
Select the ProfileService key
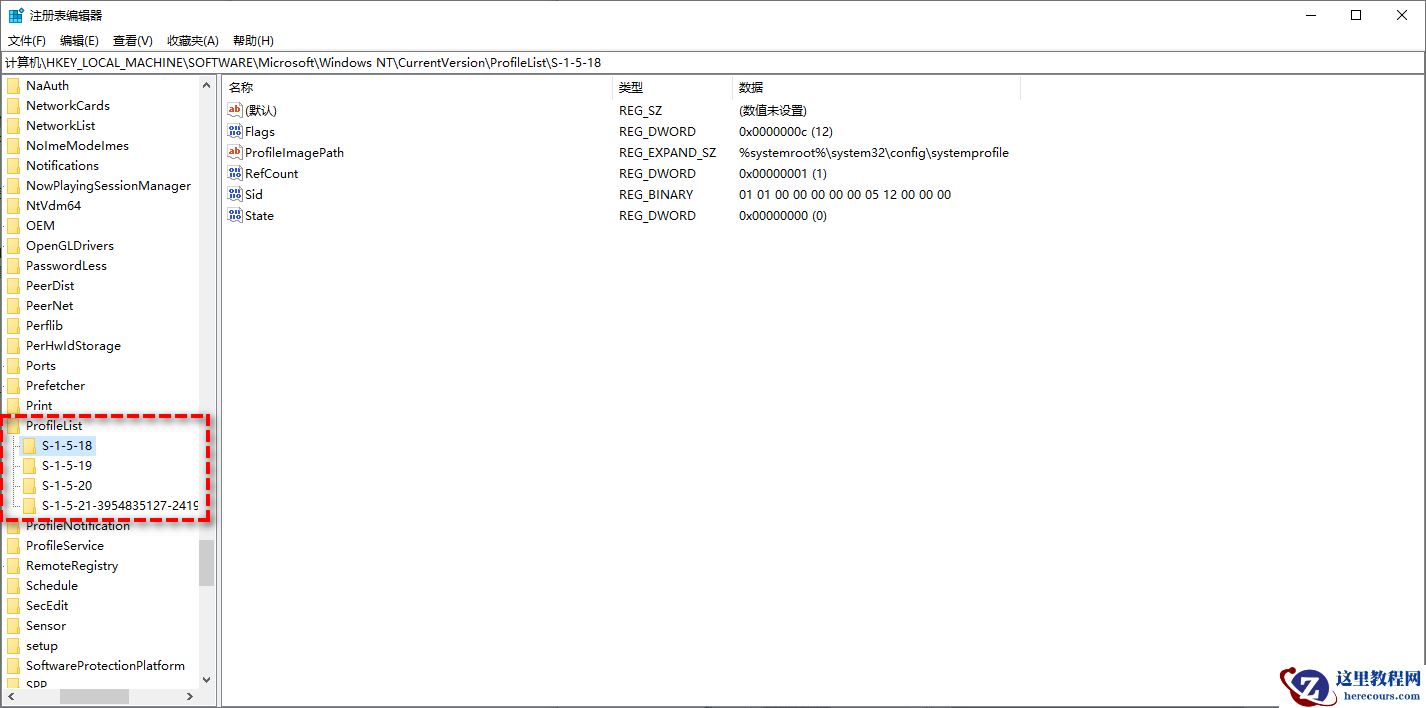pos(65,545)
